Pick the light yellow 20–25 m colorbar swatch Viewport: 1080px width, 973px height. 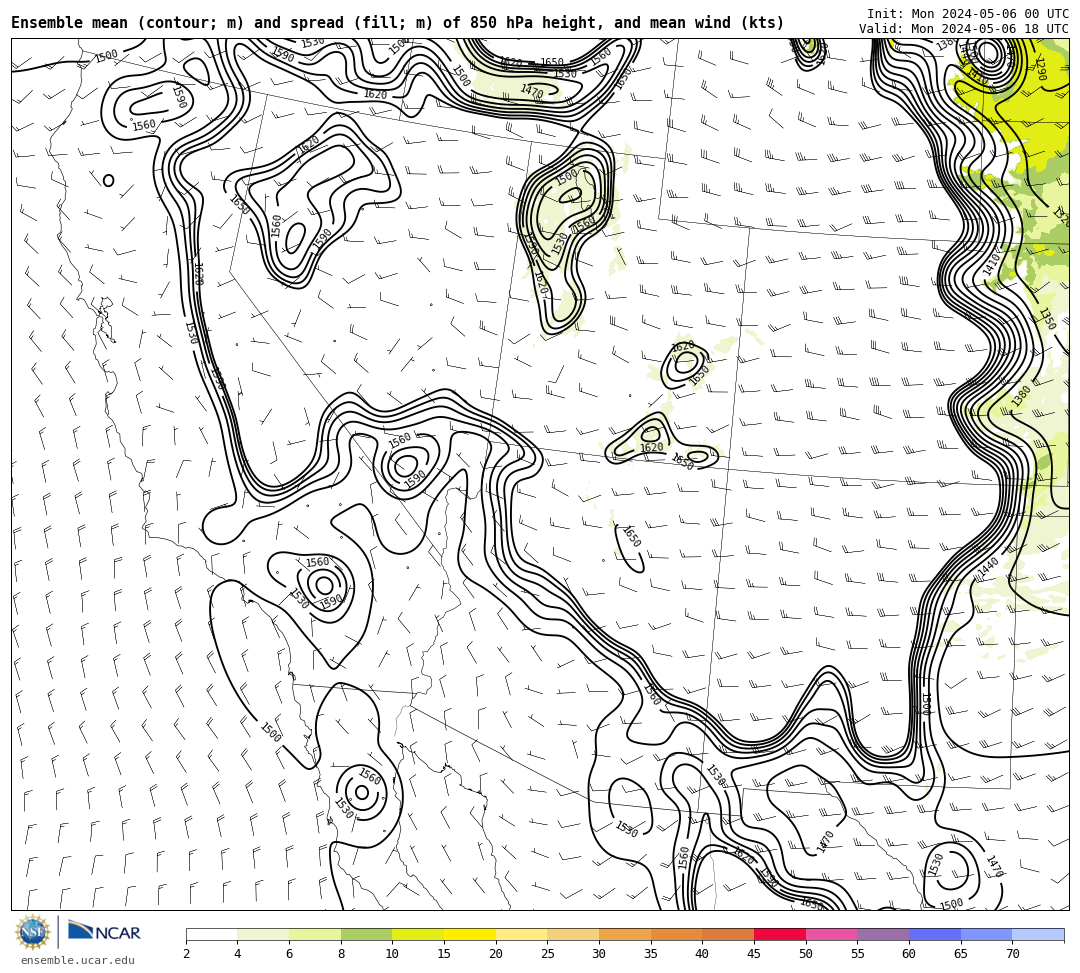pyautogui.click(x=521, y=934)
